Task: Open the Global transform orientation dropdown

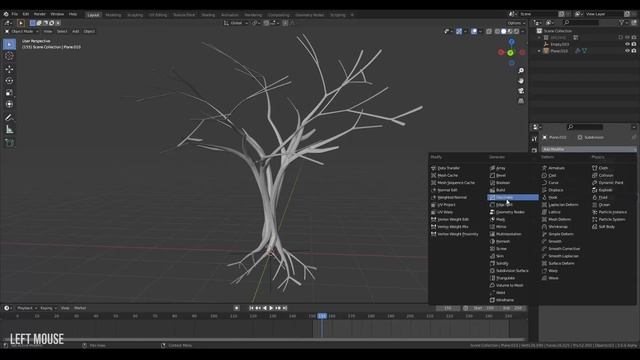Action: pos(236,23)
